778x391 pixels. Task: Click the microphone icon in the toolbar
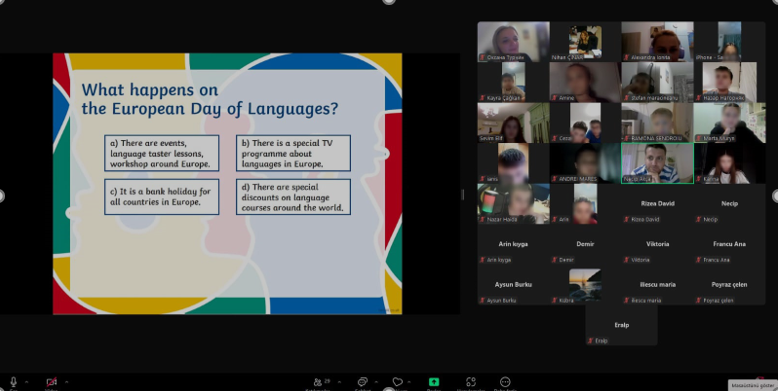pyautogui.click(x=13, y=382)
